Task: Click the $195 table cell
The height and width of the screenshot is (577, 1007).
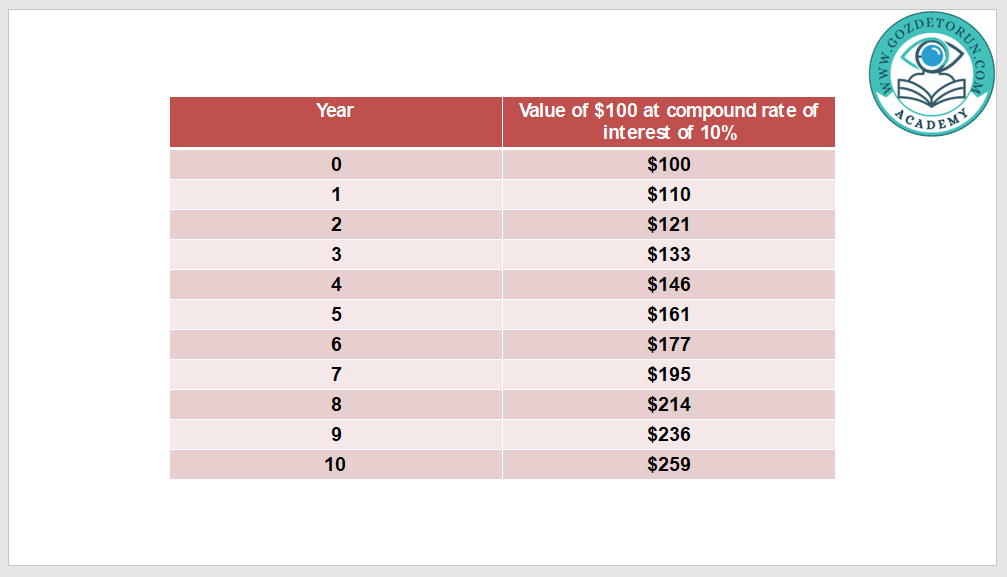Action: [668, 374]
